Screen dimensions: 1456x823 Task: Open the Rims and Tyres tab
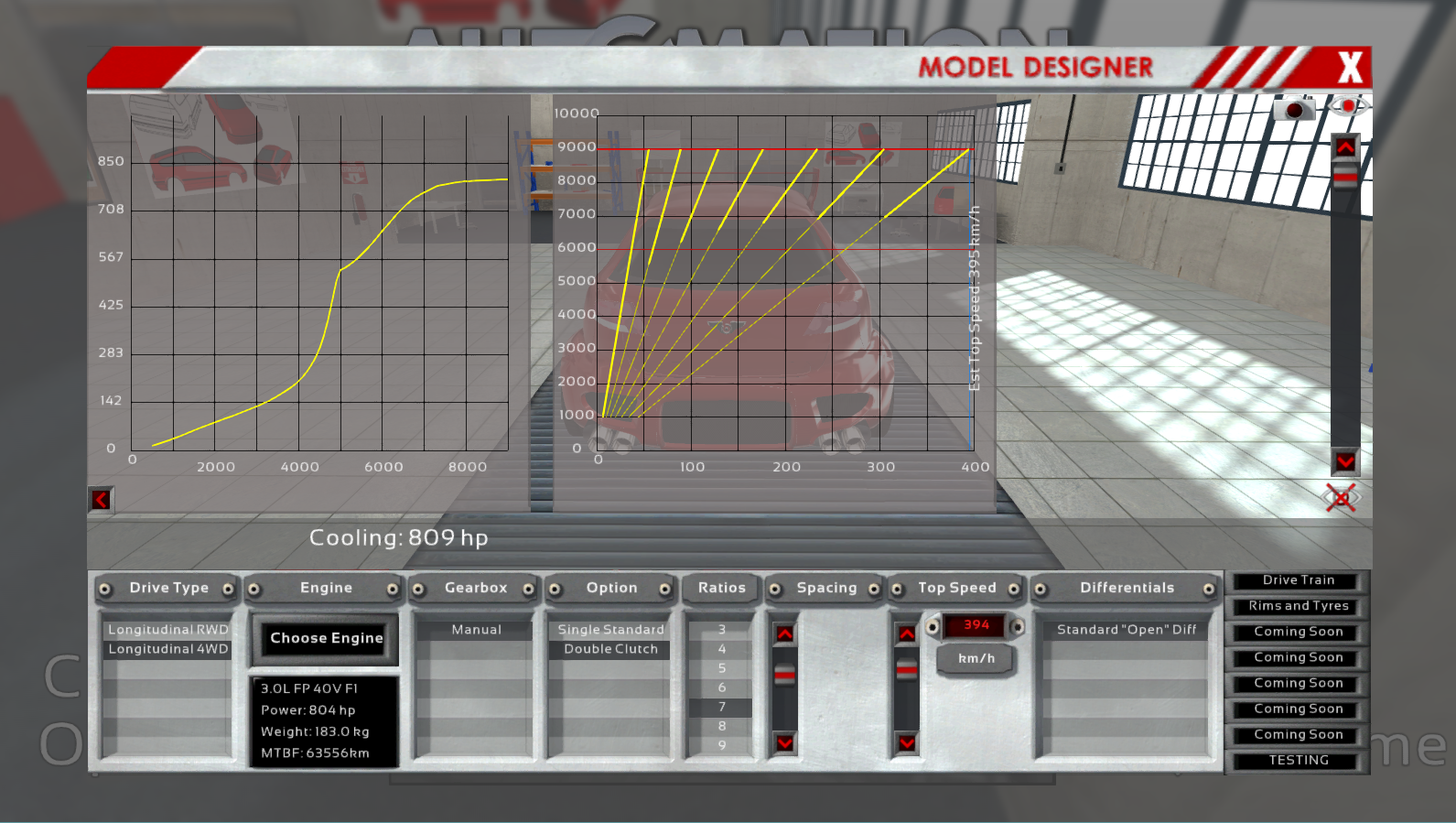(x=1298, y=606)
